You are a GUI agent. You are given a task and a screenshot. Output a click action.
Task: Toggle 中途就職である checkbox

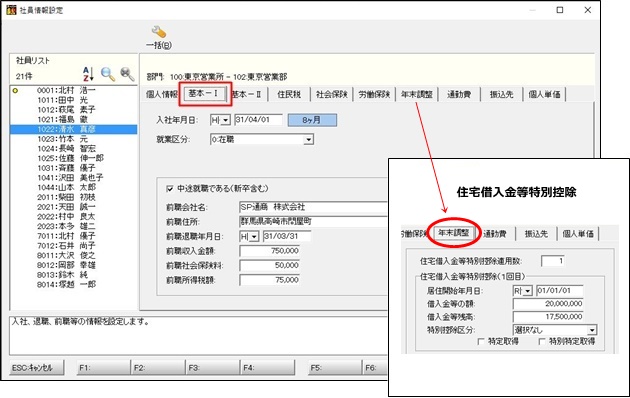click(170, 188)
